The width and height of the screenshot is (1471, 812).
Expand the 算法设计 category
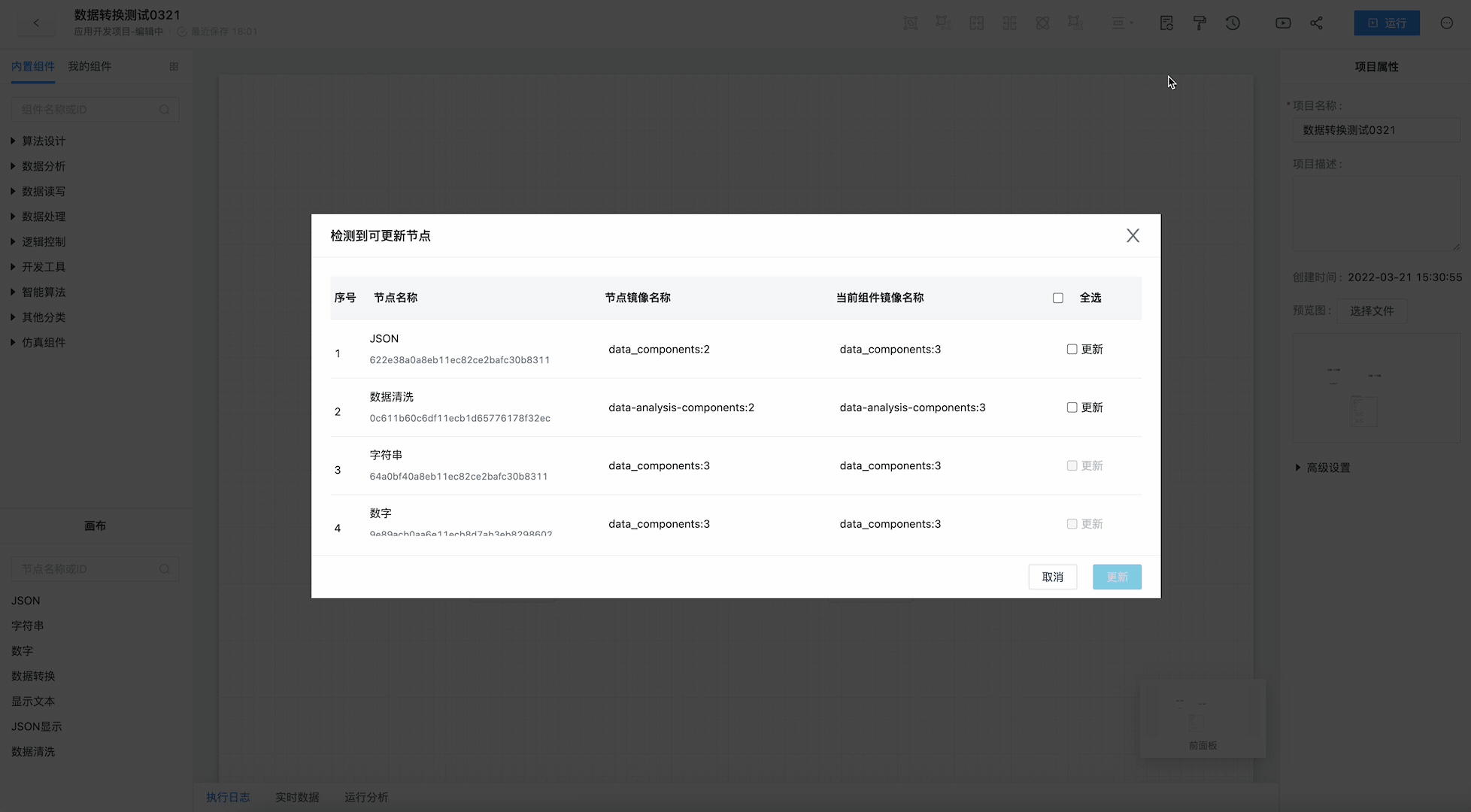tap(43, 141)
